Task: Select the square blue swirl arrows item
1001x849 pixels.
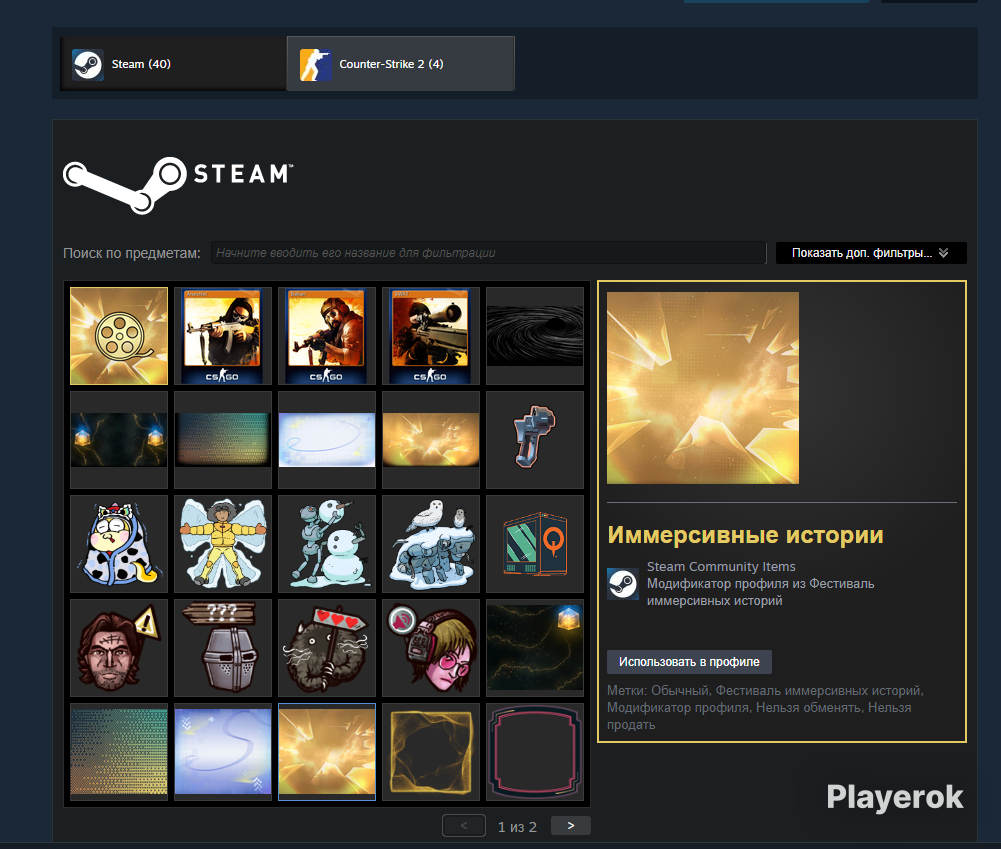Action: 223,752
